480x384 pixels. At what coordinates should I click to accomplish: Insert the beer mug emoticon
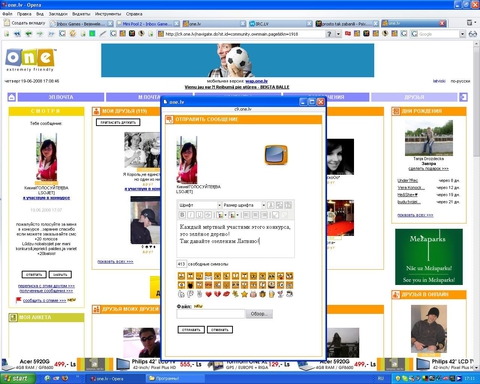[x=272, y=294]
